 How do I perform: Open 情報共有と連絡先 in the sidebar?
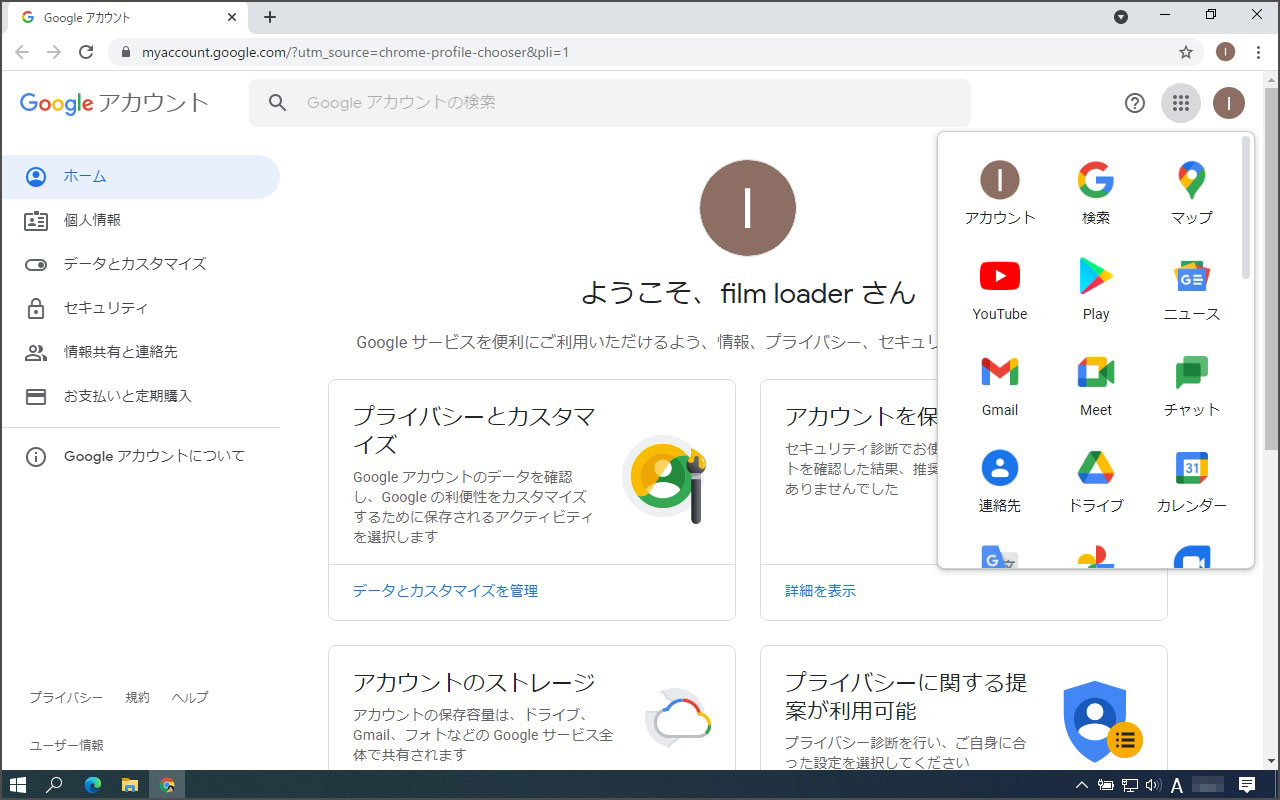[140, 352]
